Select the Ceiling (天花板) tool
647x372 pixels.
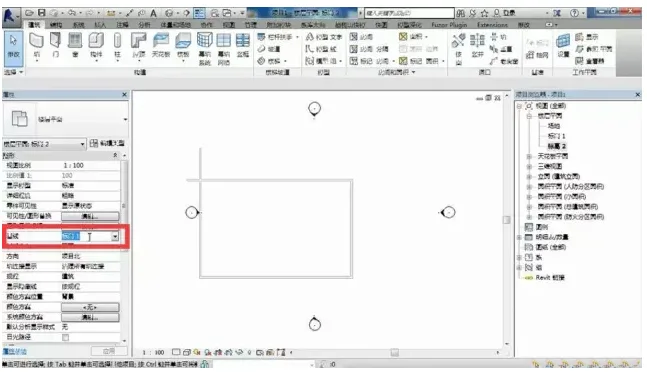161,46
